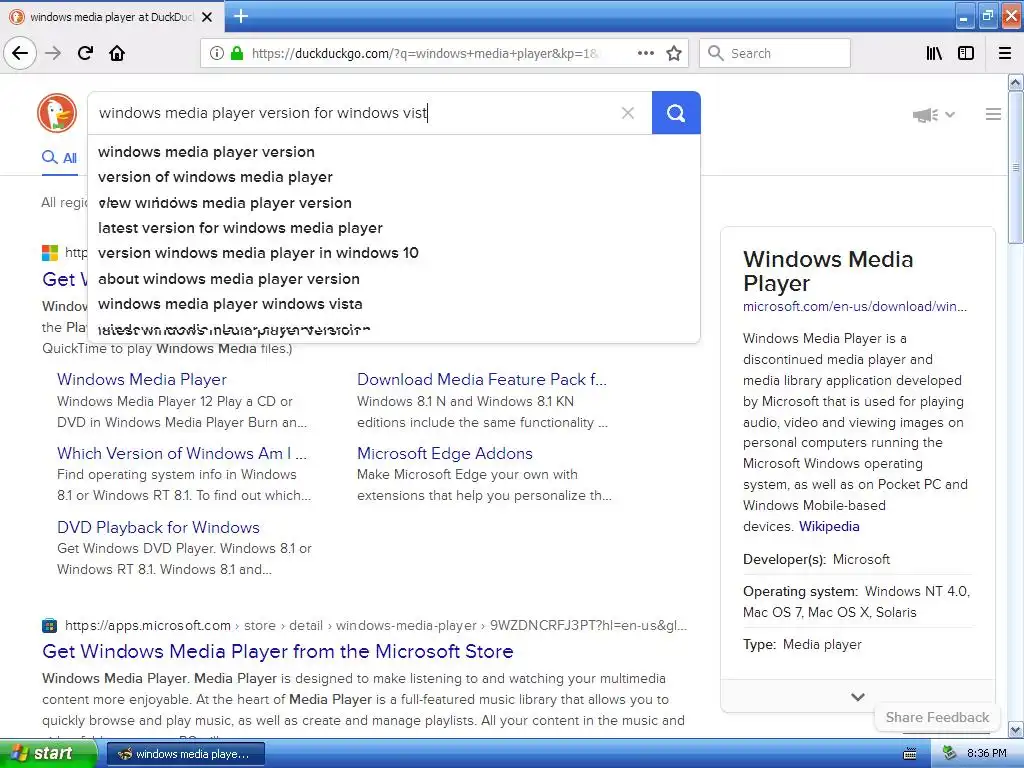
Task: Click the apps.microsoft.com result URL
Action: pos(376,626)
